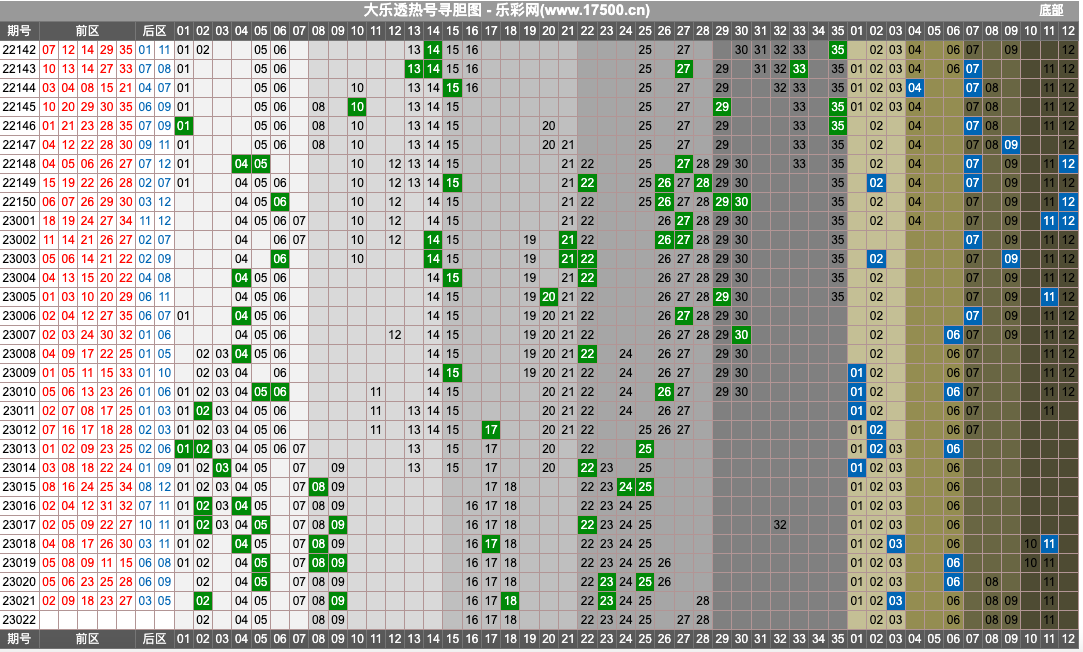Click green highlighted 01 in row 22146
This screenshot has height=652, width=1083.
[183, 126]
